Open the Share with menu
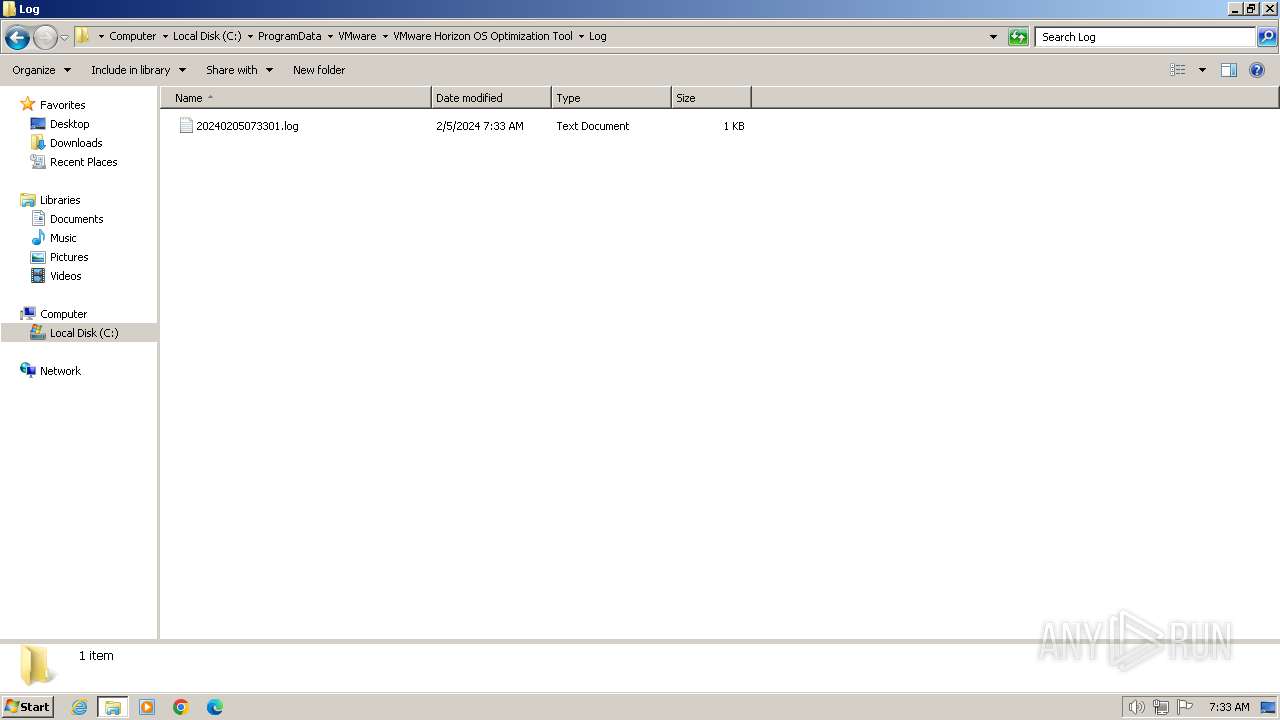The width and height of the screenshot is (1280, 720). [239, 70]
